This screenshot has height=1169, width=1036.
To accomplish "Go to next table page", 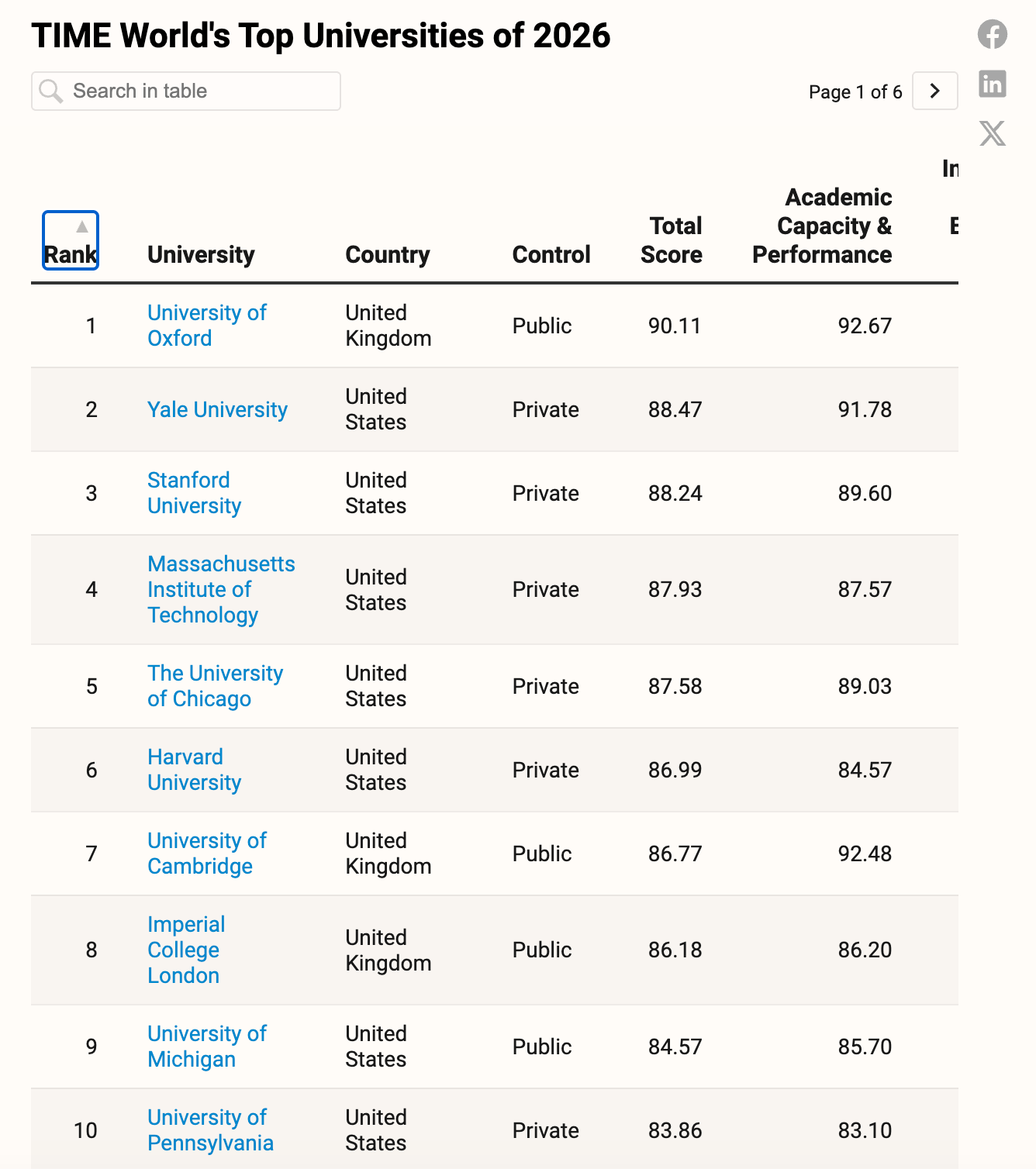I will point(934,91).
